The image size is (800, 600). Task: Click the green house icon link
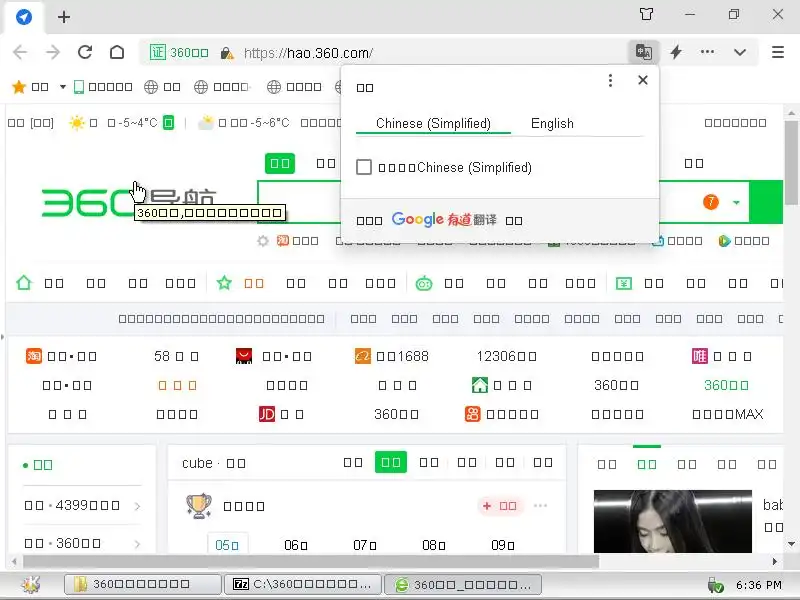pos(480,385)
